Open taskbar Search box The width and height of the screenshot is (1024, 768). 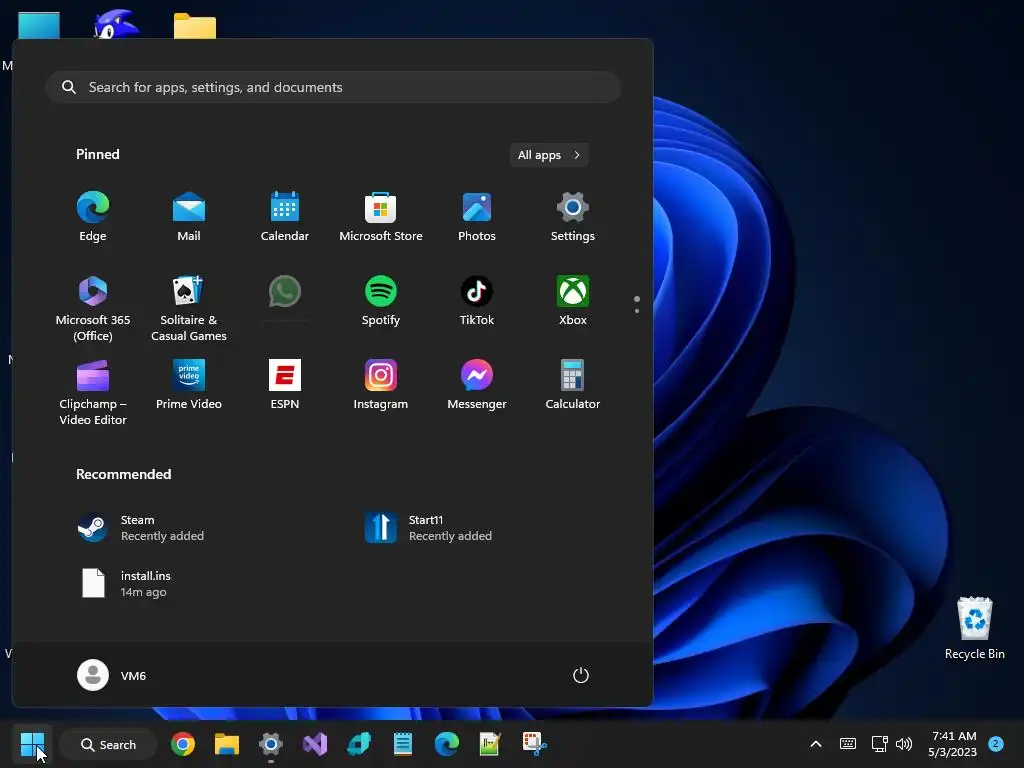pos(108,744)
